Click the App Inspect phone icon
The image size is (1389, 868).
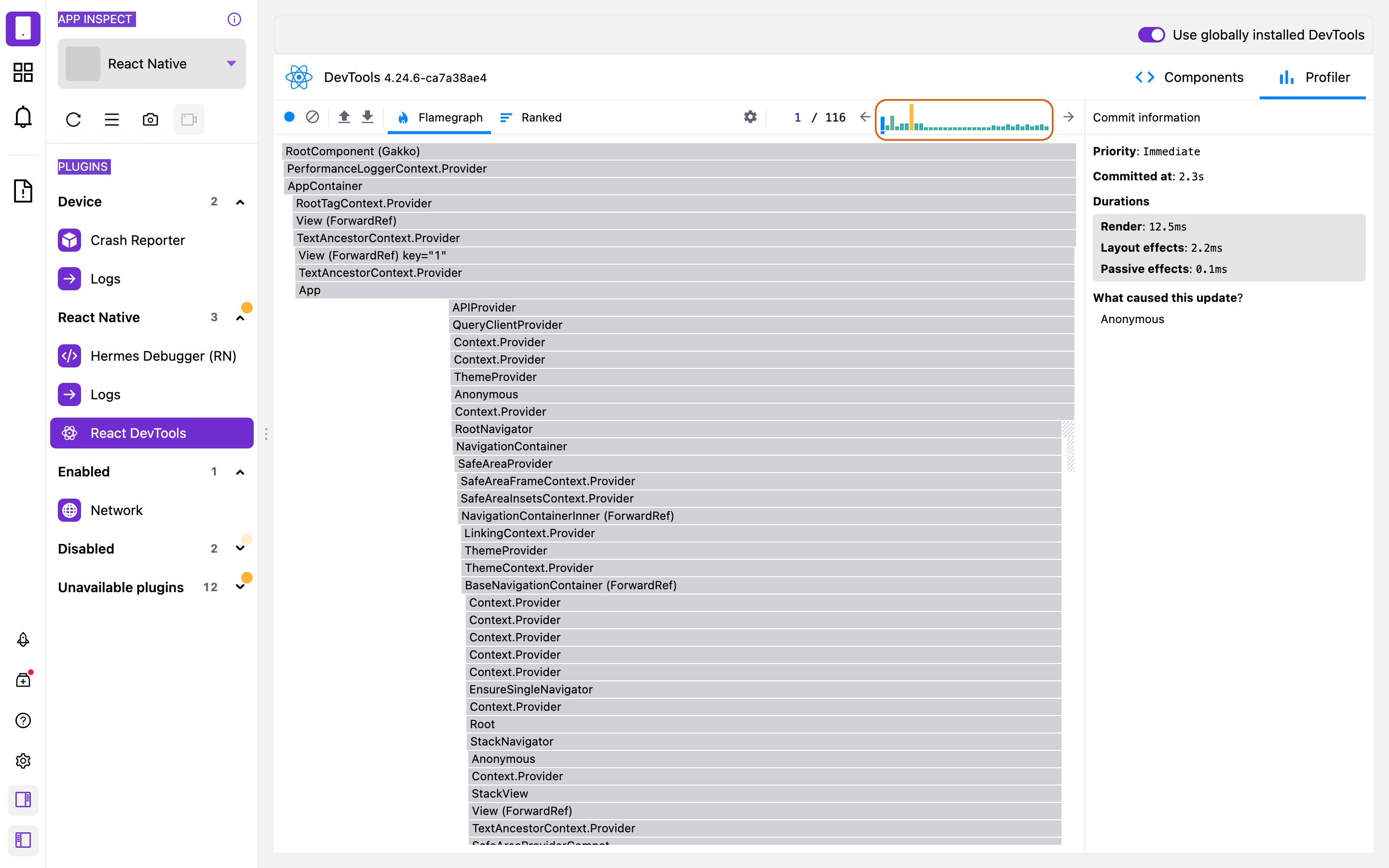point(23,28)
